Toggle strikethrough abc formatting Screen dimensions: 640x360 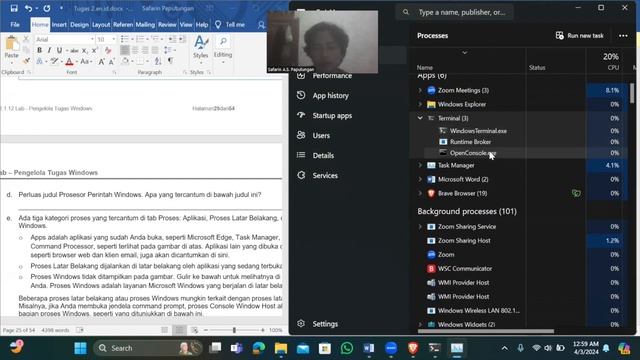(x=74, y=50)
